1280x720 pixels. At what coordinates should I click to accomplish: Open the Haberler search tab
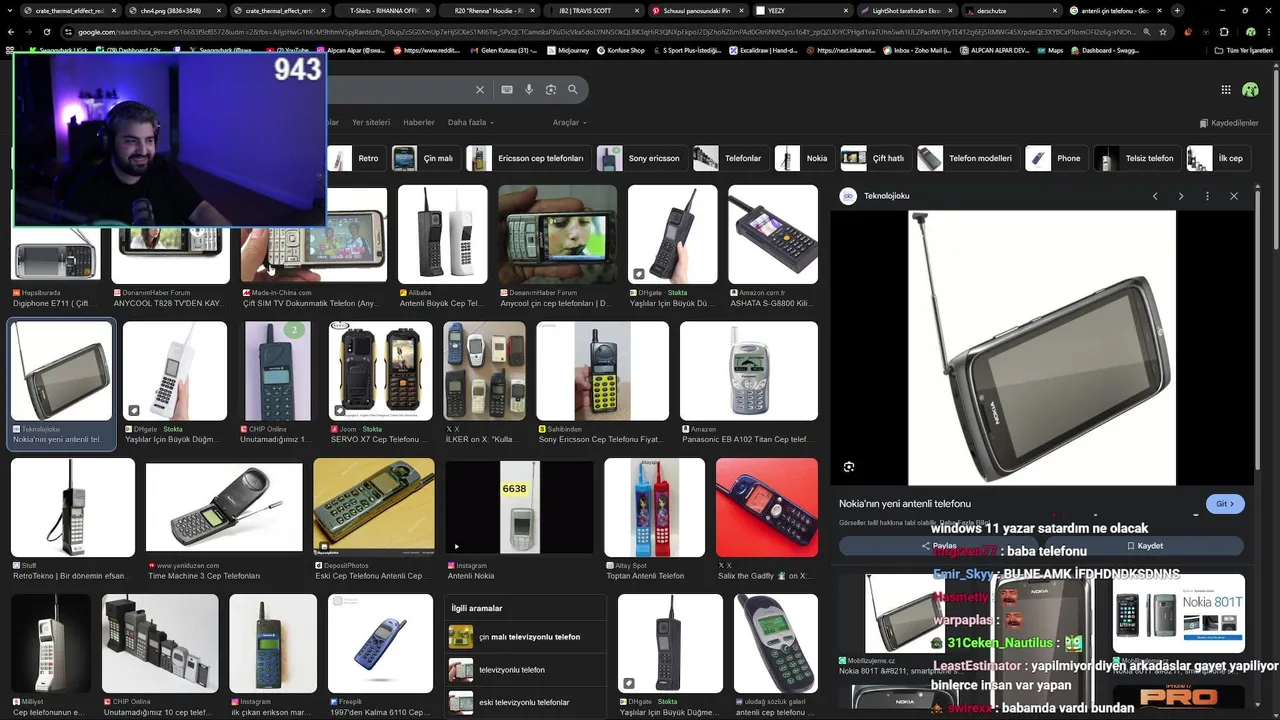(x=419, y=123)
